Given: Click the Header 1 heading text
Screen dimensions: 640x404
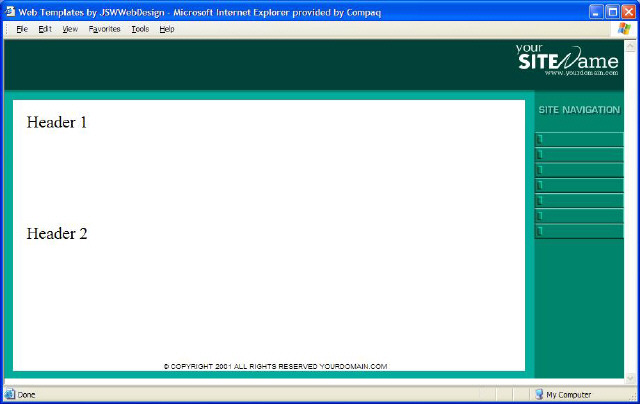Looking at the screenshot, I should tap(57, 122).
